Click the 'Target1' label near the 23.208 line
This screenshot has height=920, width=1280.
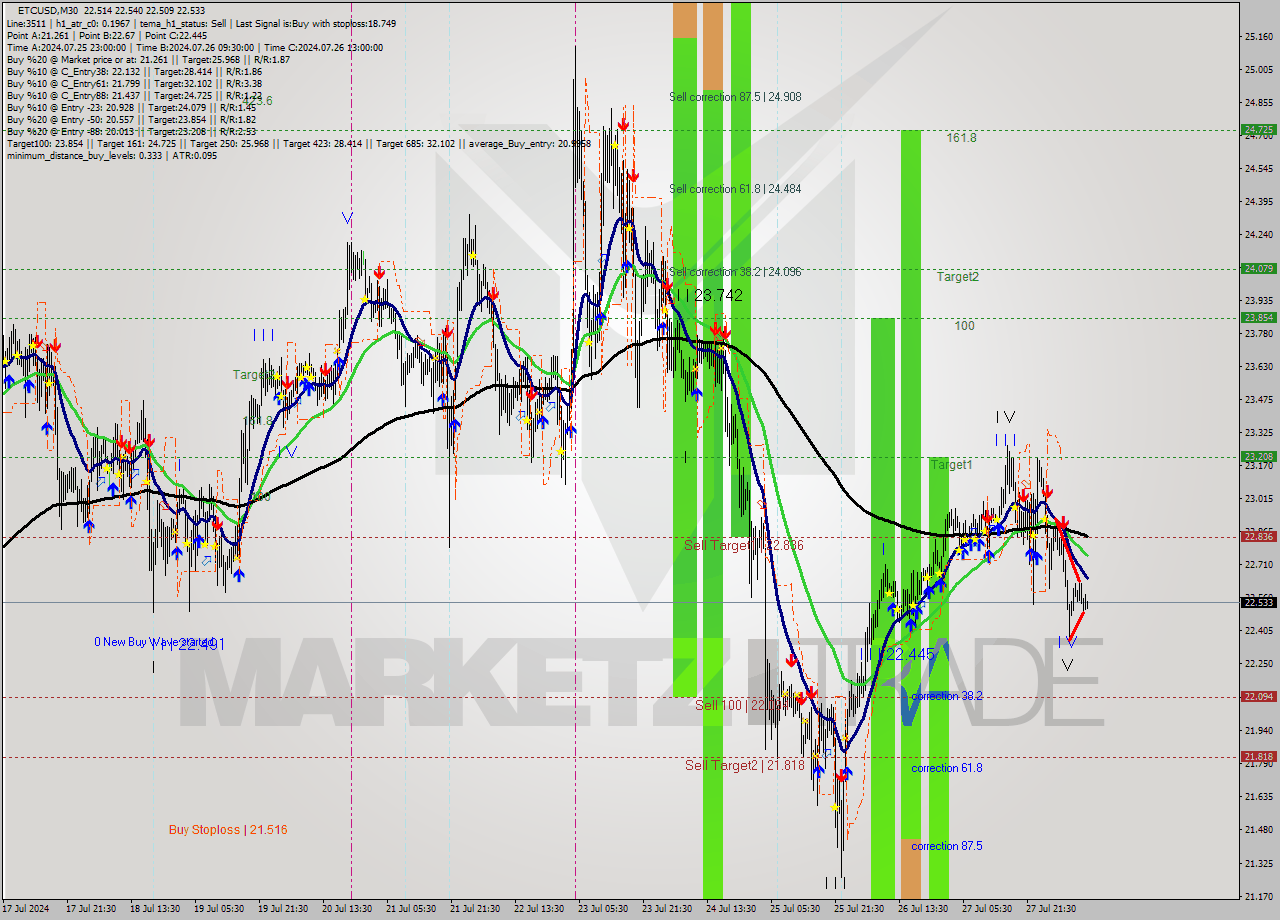951,465
